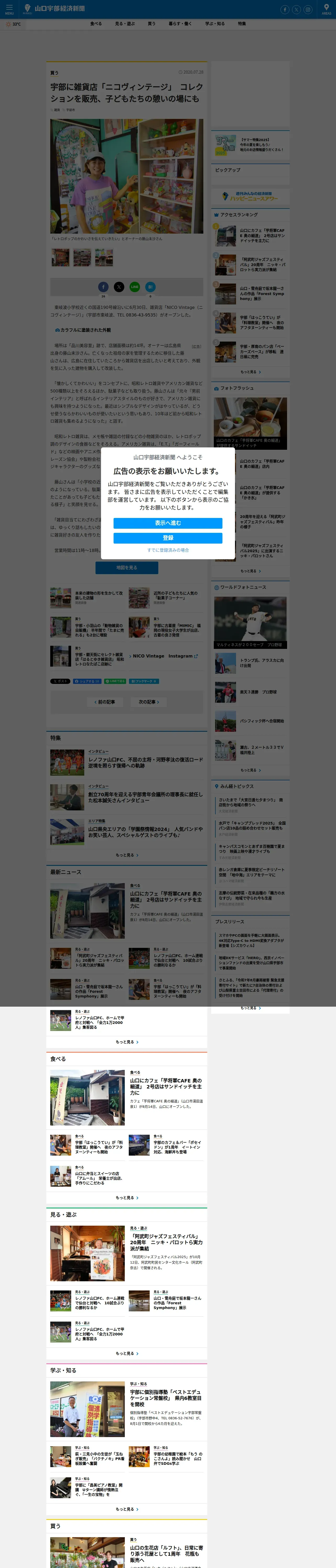Click the Facebook icon in the header
Screen dimensions: 336x1568
click(x=285, y=9)
